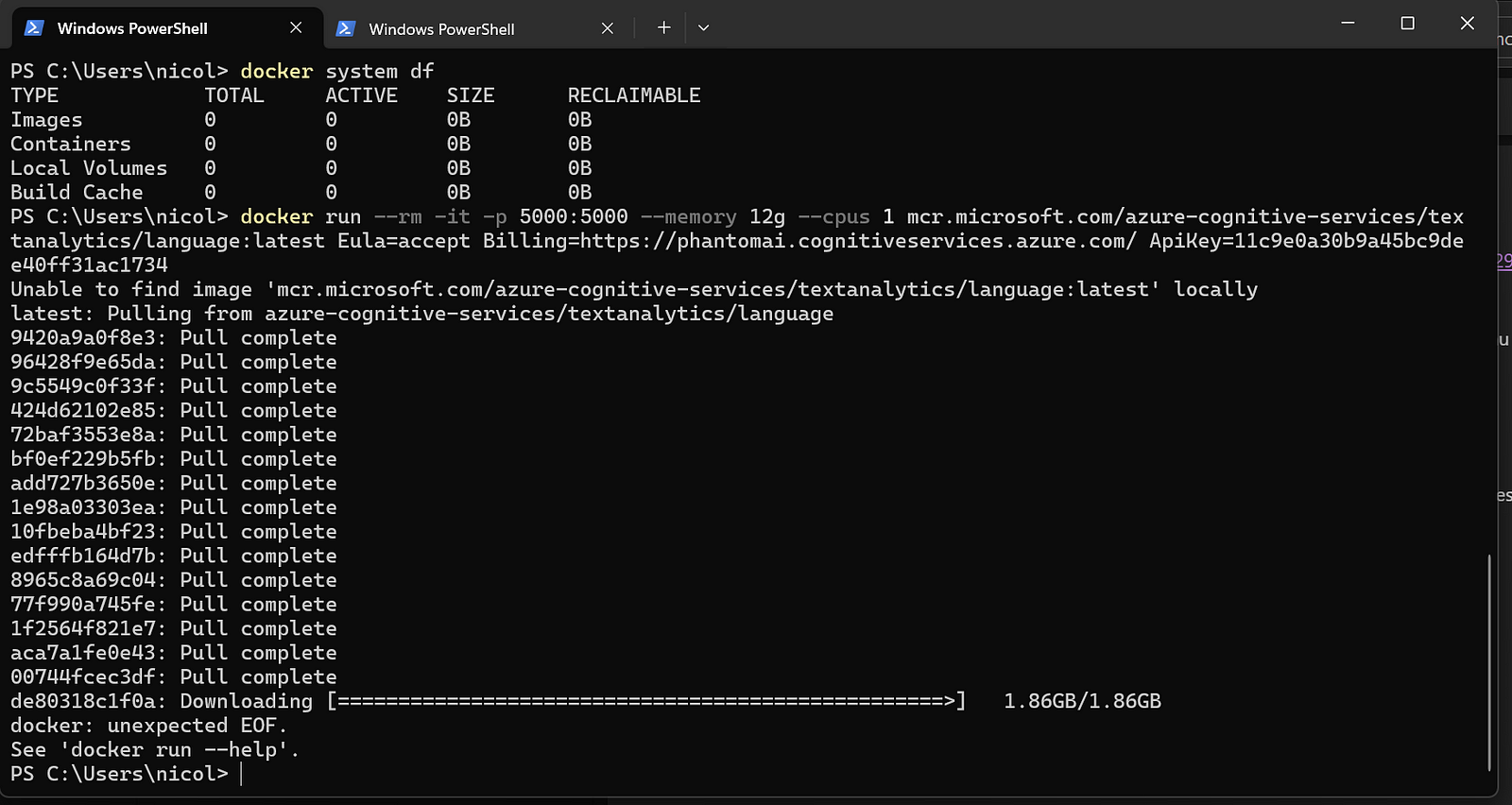Click the 'docker: unexpected EOF.' error line
The image size is (1512, 805).
tap(148, 726)
